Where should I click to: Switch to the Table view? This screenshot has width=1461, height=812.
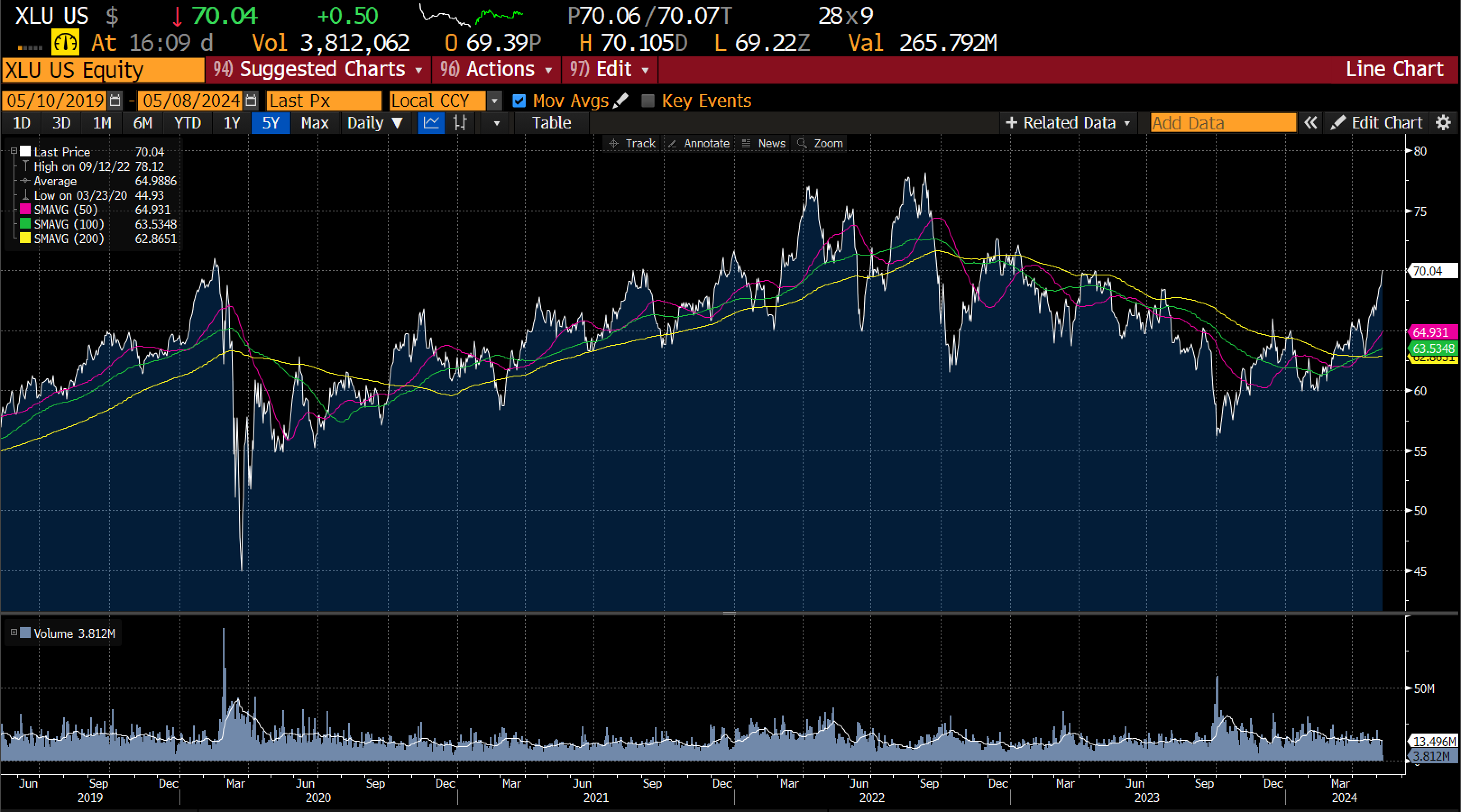click(x=551, y=123)
